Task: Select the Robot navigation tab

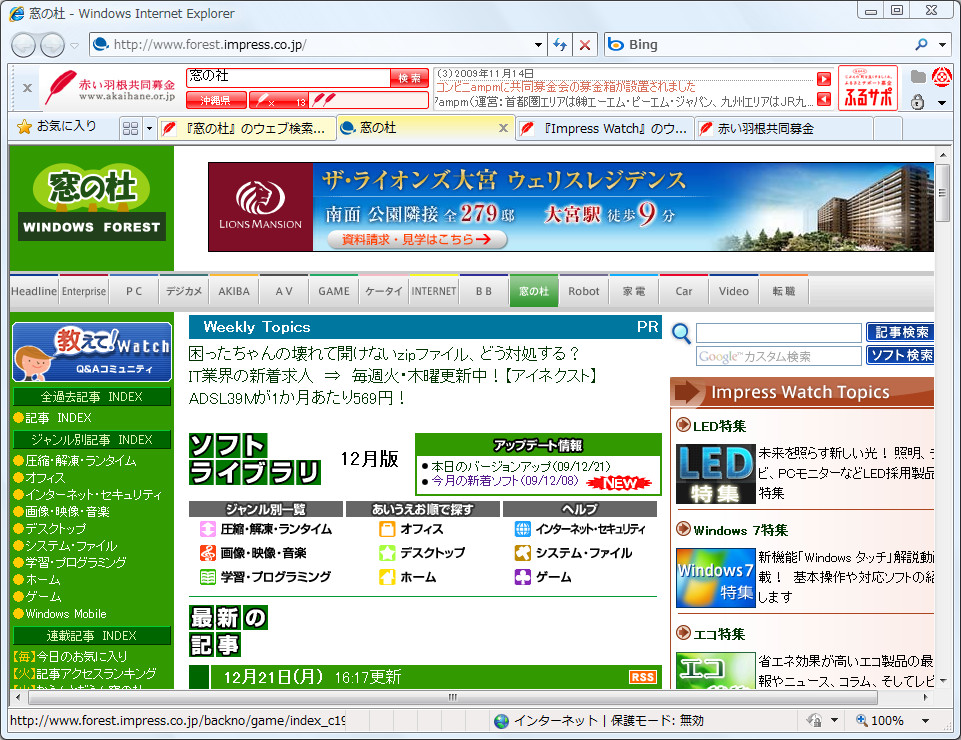Action: click(583, 291)
